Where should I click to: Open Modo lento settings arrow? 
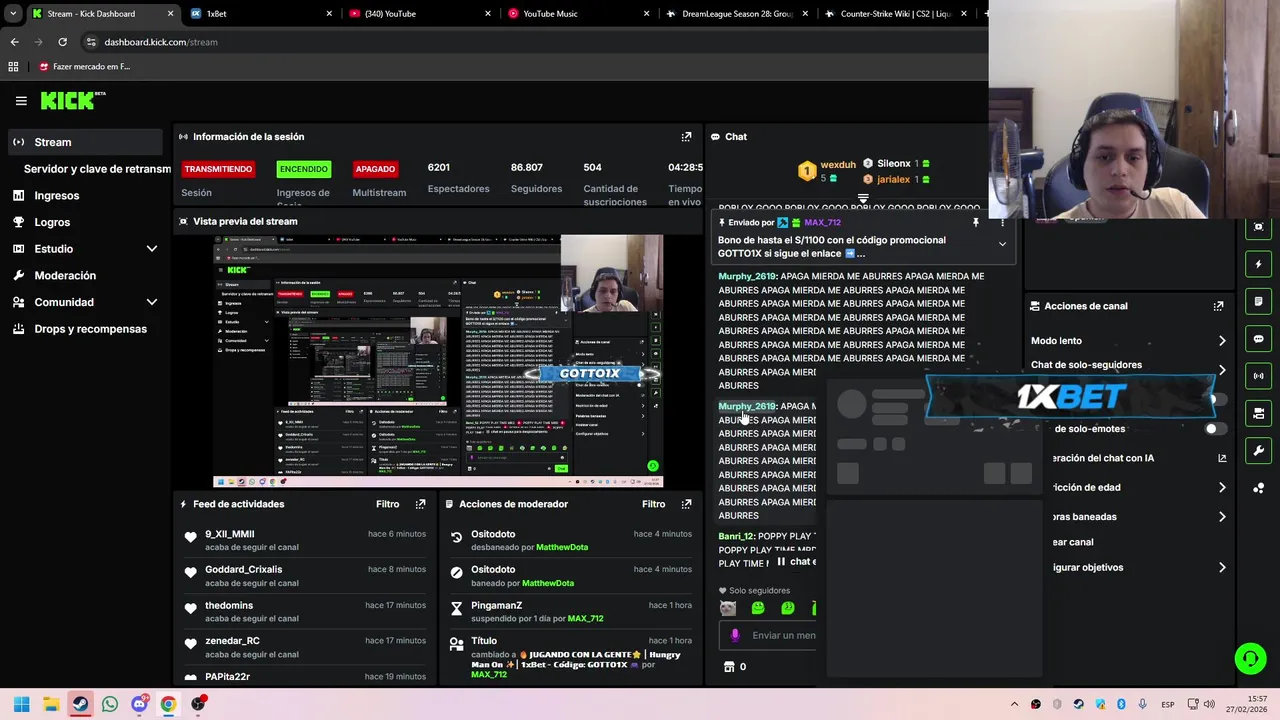point(1222,341)
